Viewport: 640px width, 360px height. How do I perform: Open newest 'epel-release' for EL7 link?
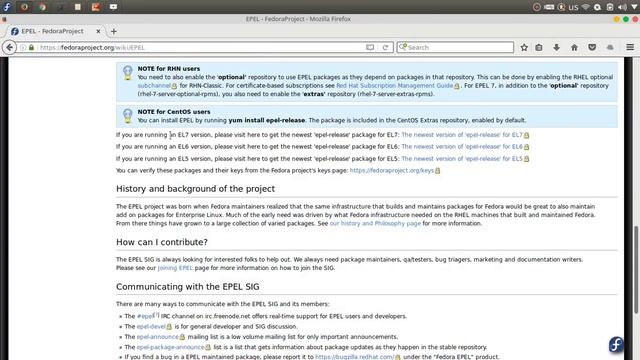[462, 135]
